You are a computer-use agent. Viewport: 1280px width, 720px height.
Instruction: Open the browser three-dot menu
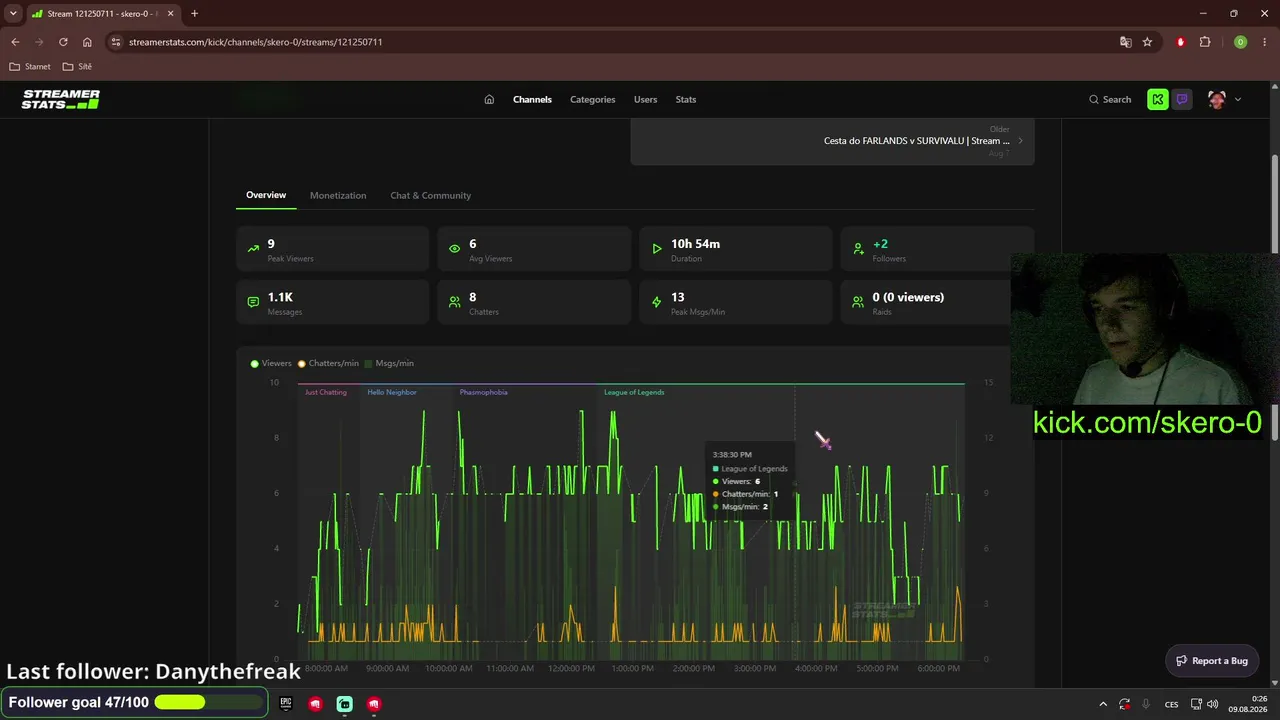[x=1265, y=42]
